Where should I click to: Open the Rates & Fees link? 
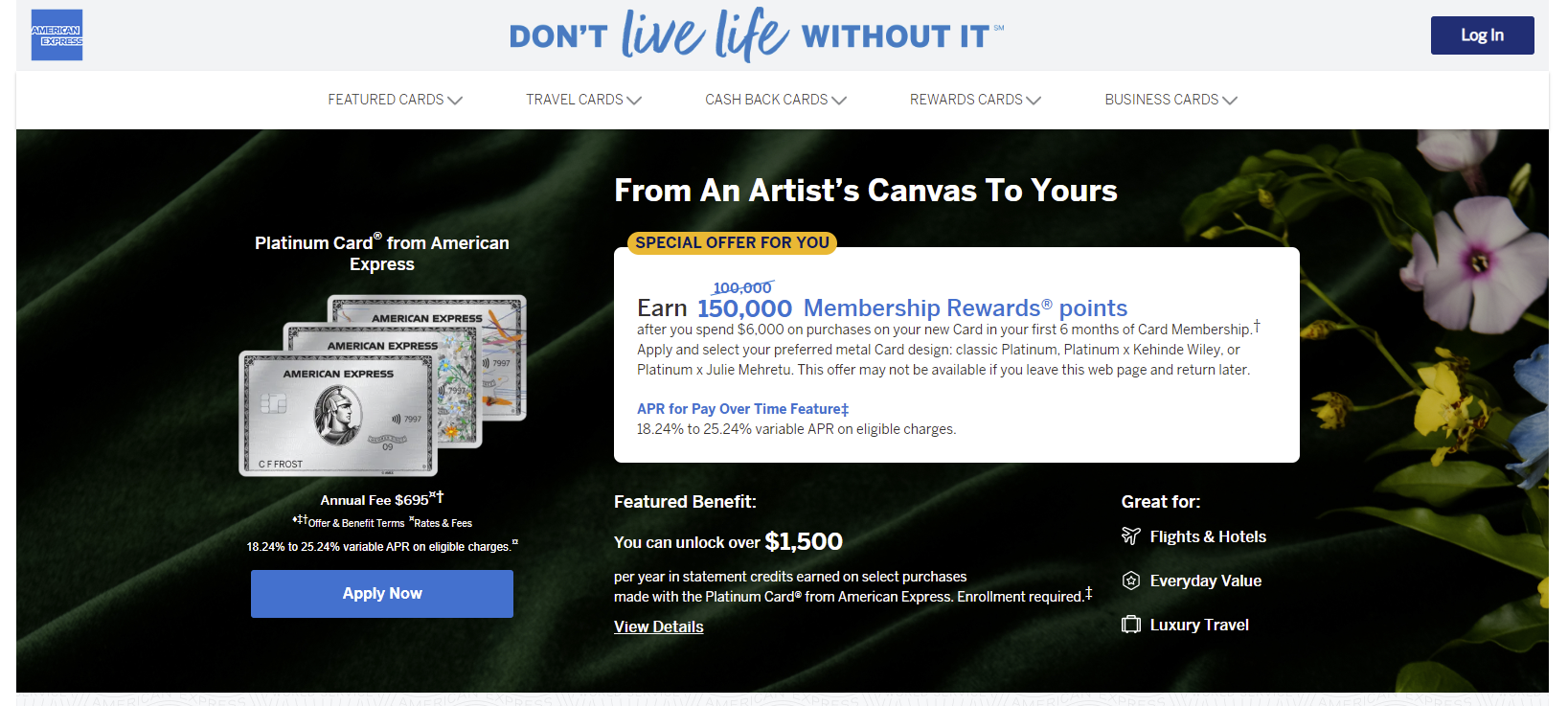point(443,523)
